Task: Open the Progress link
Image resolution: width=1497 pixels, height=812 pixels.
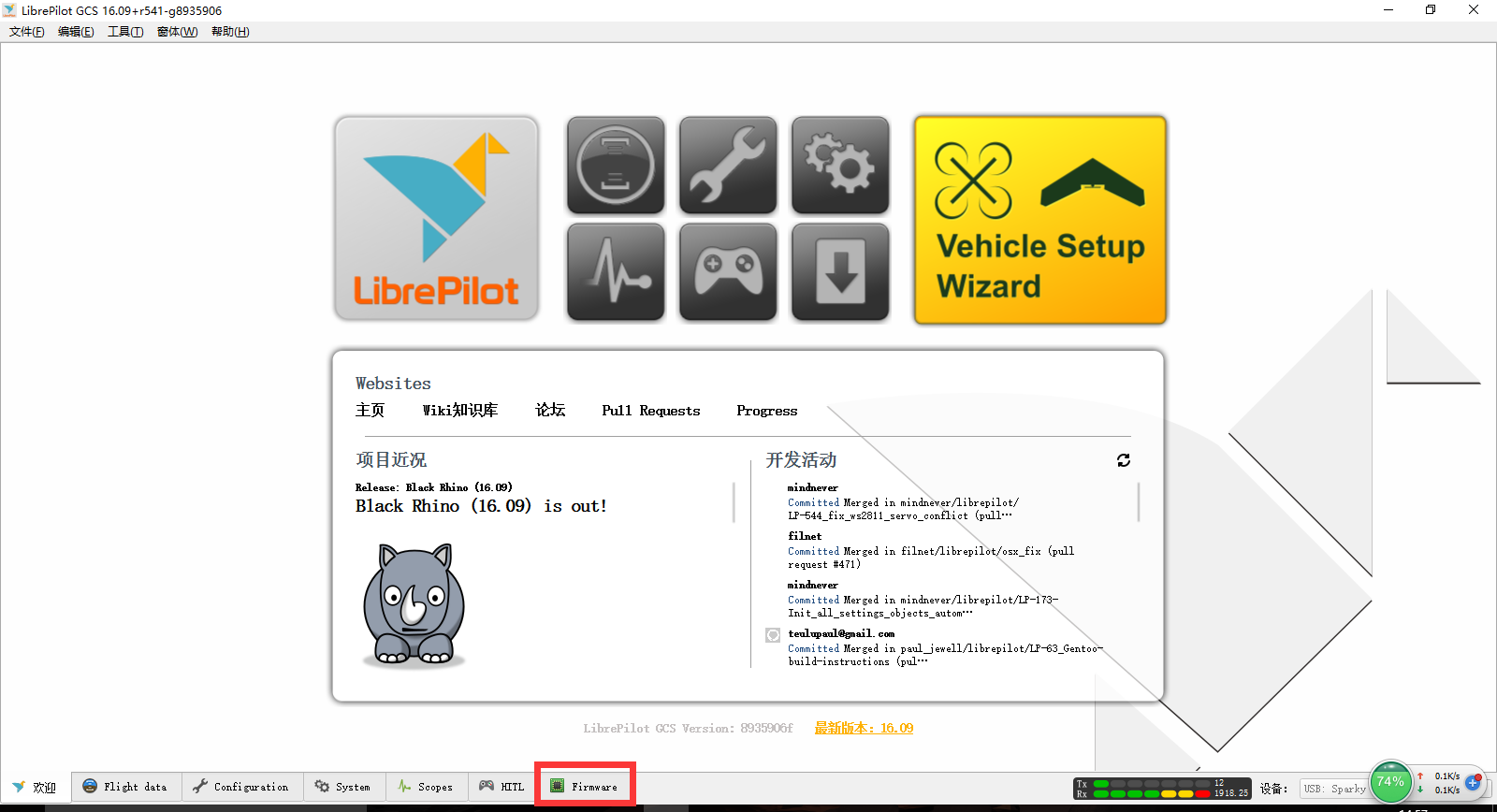Action: (x=767, y=411)
